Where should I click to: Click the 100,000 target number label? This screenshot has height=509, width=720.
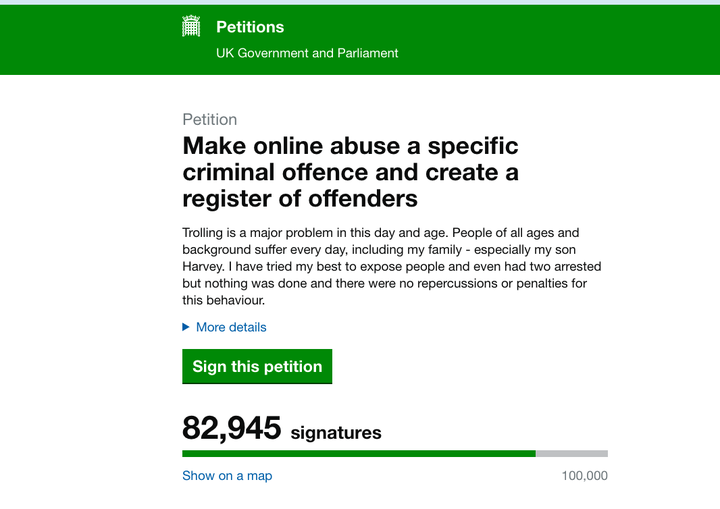585,475
